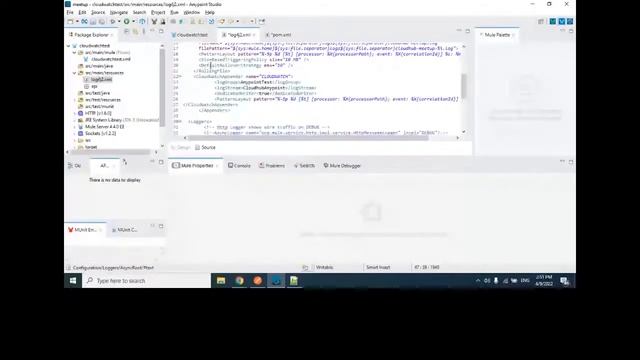640x360 pixels.
Task: Open the Run menu
Action: (x=174, y=13)
